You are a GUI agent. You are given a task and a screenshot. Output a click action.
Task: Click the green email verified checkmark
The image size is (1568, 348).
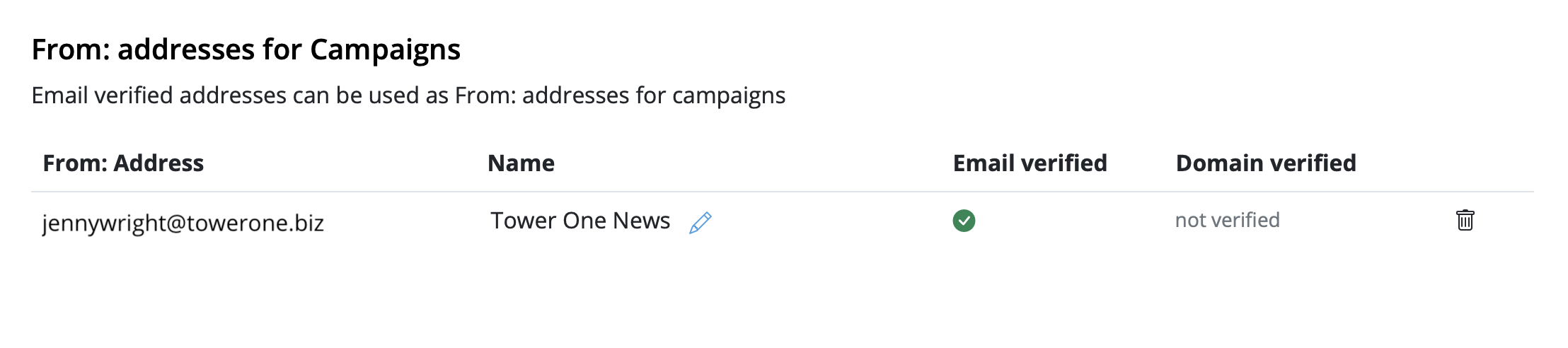click(x=964, y=221)
